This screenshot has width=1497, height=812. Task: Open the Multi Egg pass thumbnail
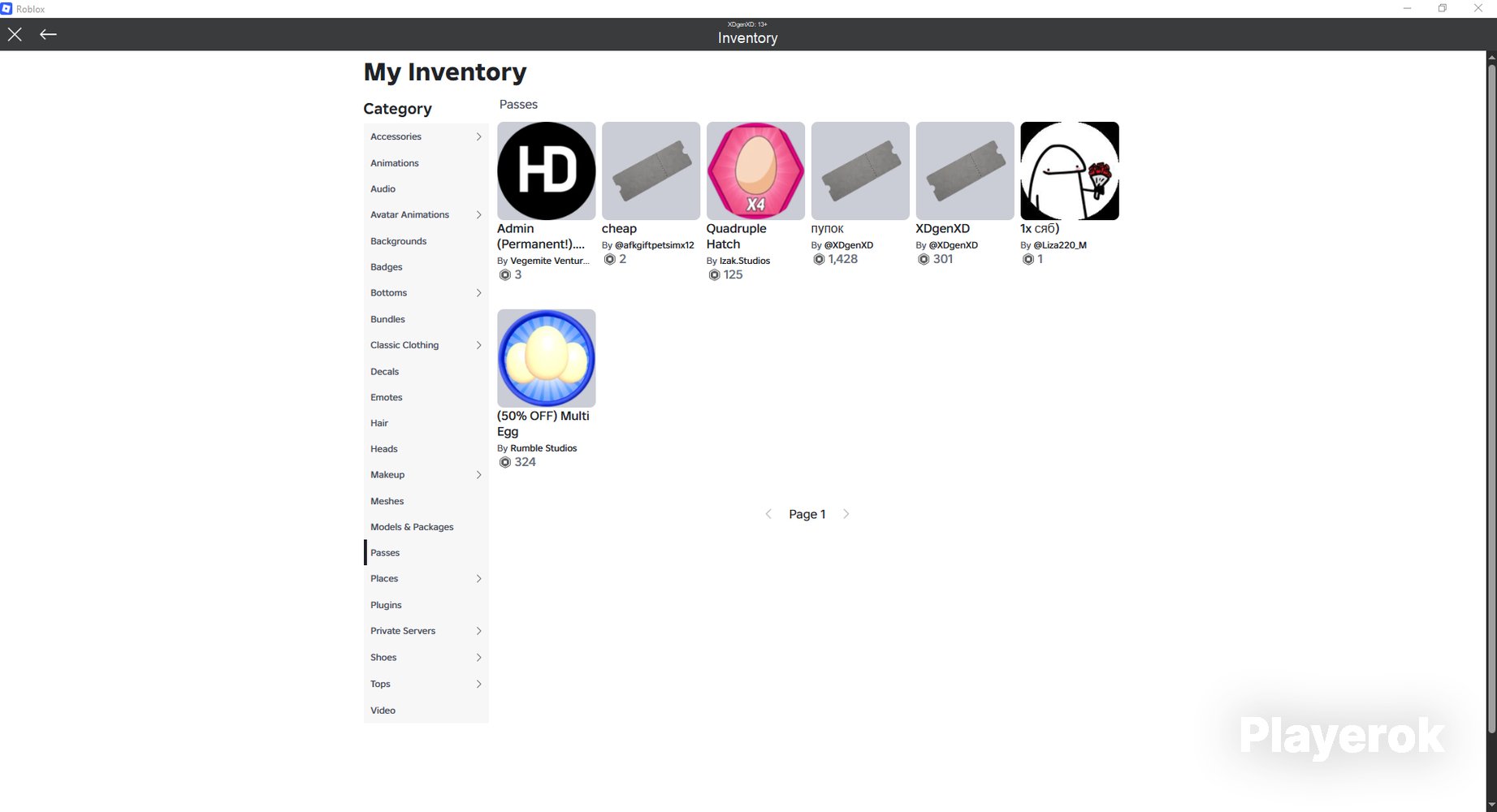click(x=547, y=358)
